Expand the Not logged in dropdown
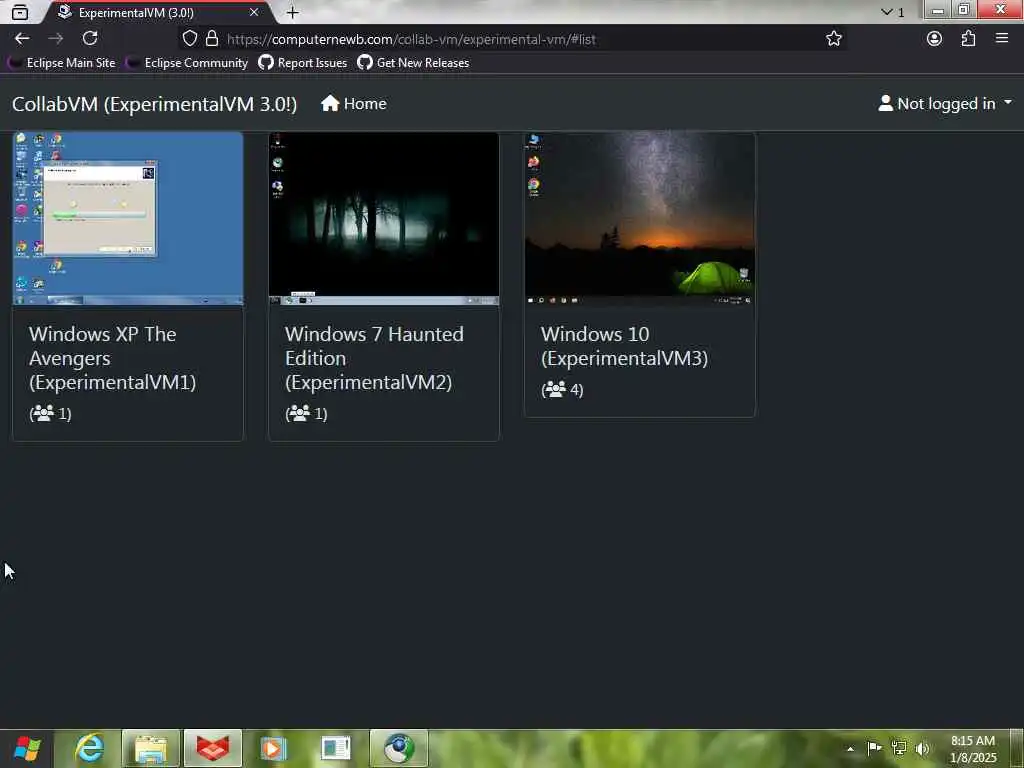 (x=945, y=104)
